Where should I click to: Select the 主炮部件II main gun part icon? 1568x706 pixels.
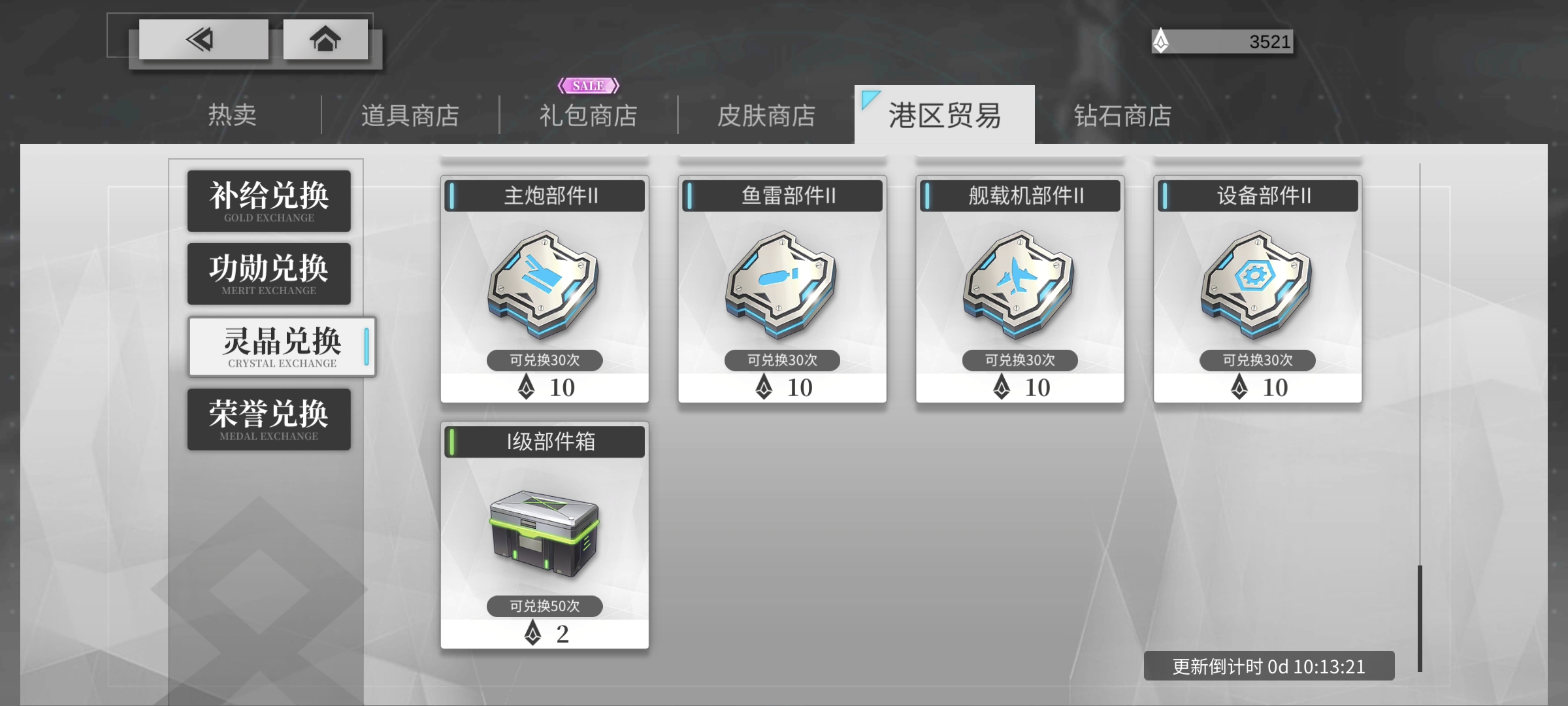(x=544, y=284)
